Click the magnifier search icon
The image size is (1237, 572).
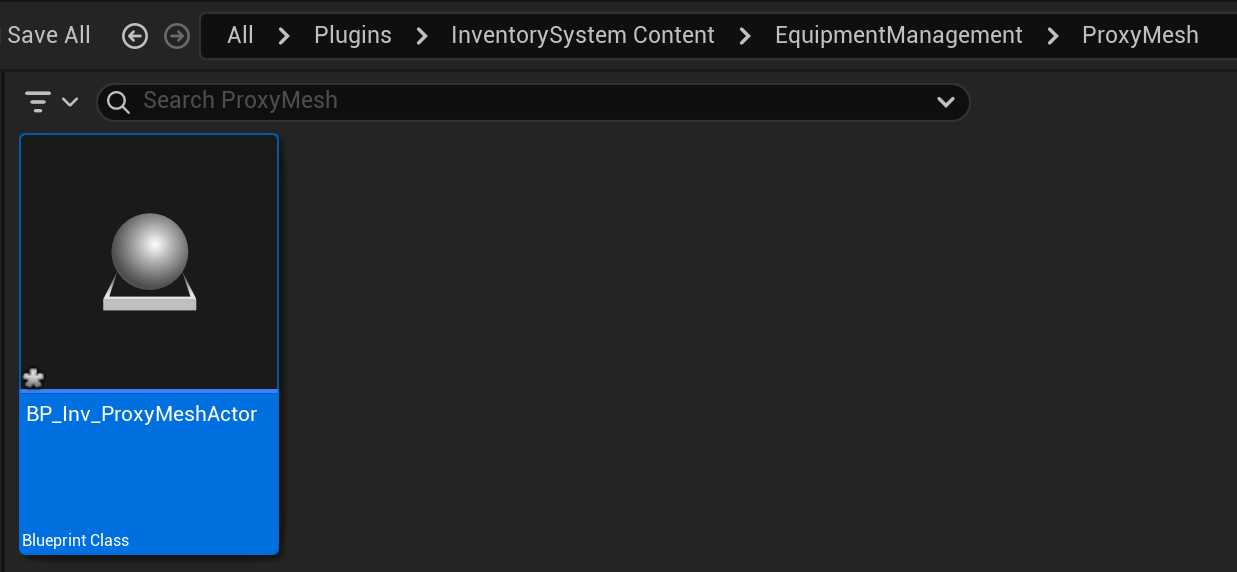pos(118,102)
